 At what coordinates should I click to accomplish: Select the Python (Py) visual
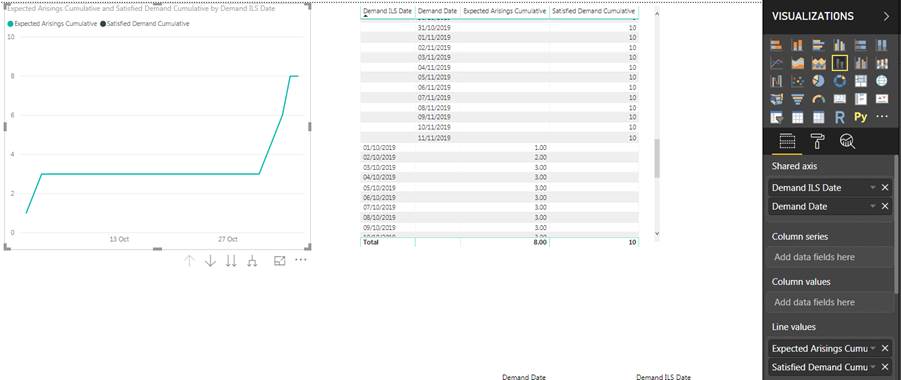coord(861,117)
